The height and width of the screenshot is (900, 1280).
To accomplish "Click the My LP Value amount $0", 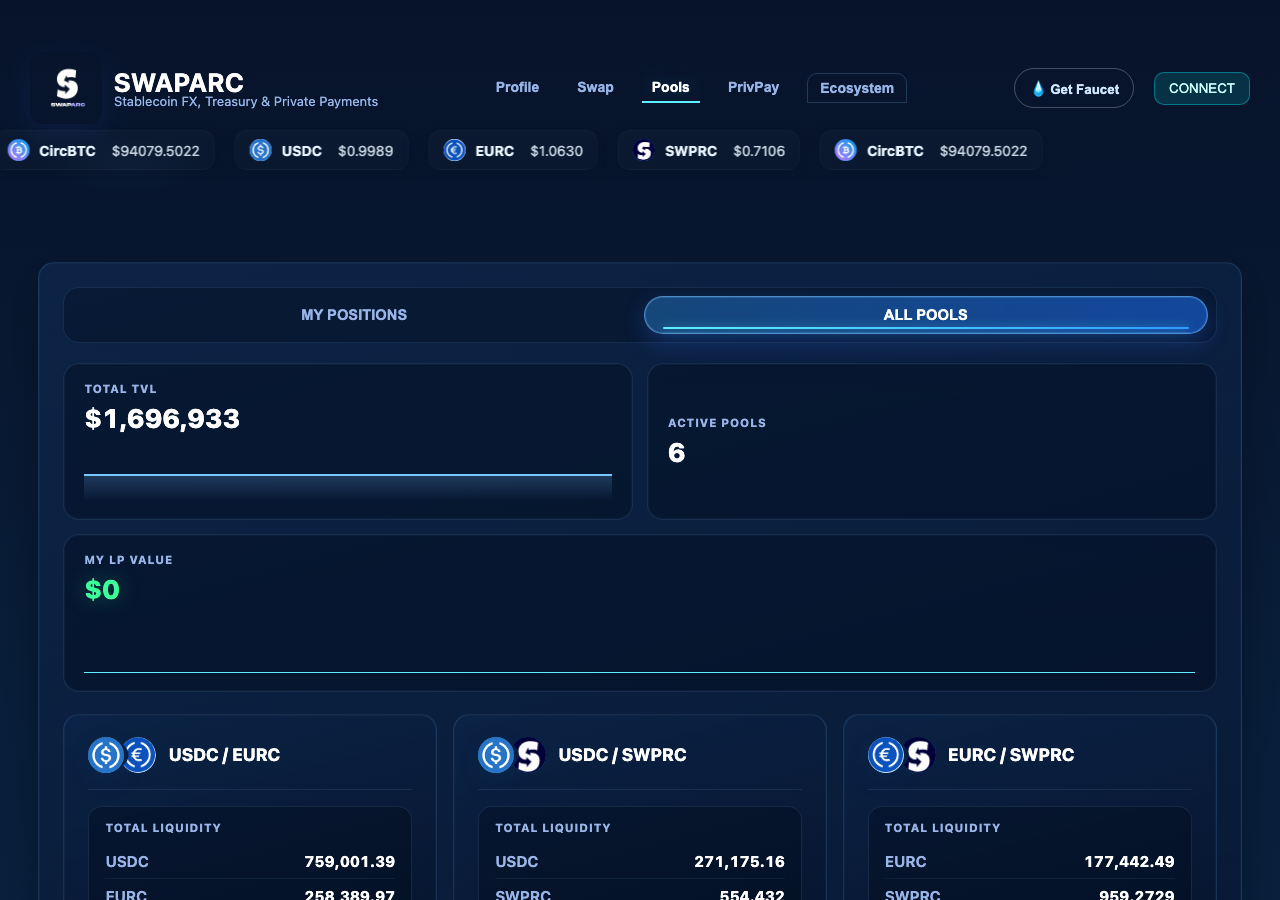I will 102,590.
